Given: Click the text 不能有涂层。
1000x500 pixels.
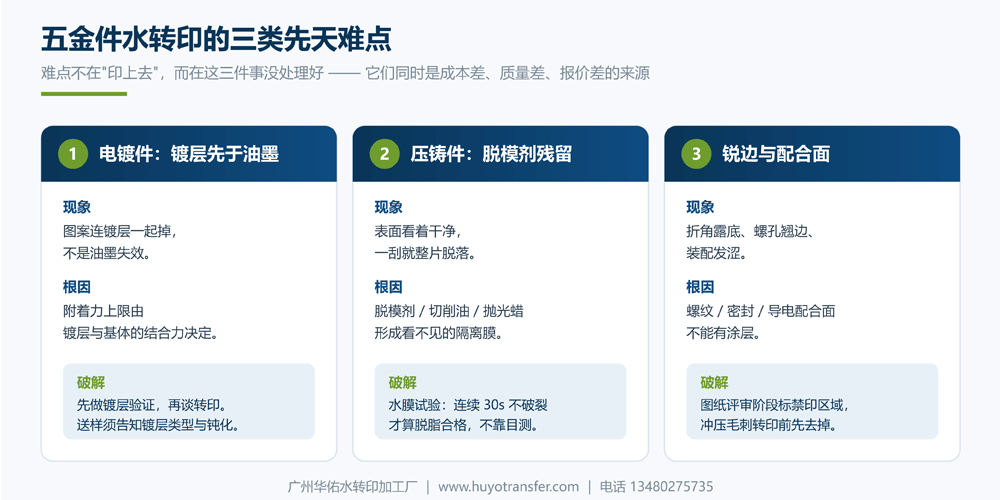Looking at the screenshot, I should pos(723,333).
